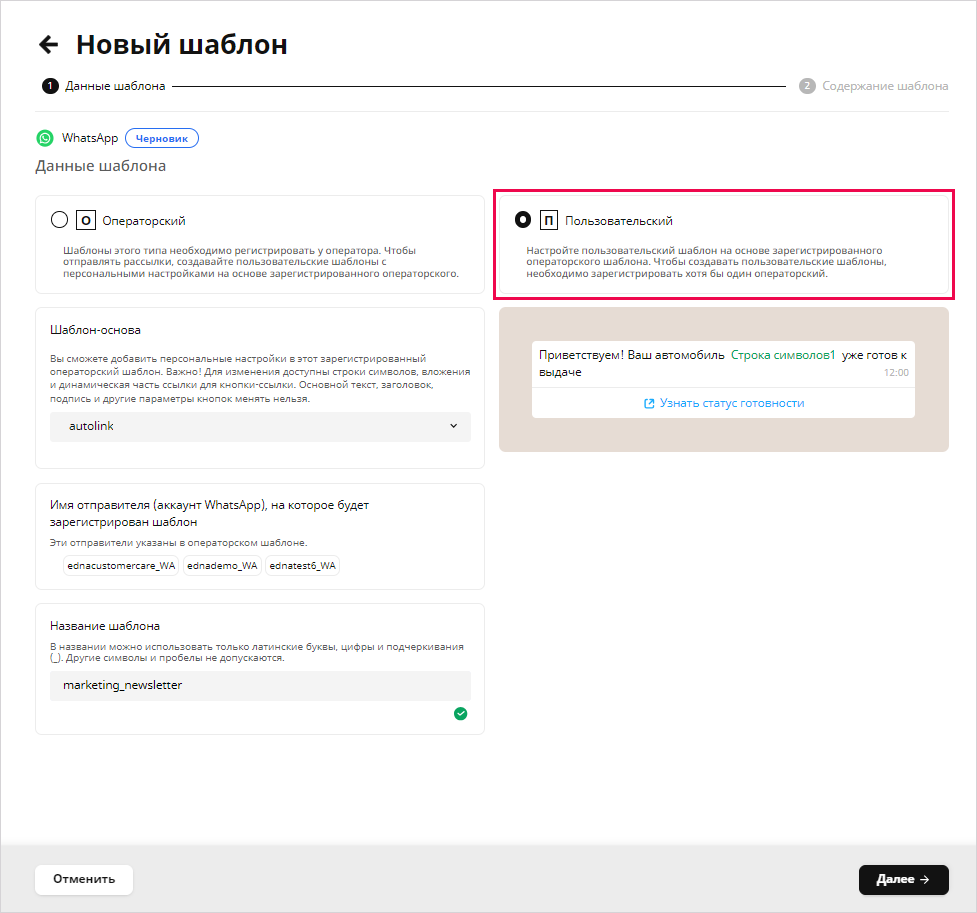Go to step 1 Данные шаблона
The width and height of the screenshot is (977, 913).
[103, 86]
